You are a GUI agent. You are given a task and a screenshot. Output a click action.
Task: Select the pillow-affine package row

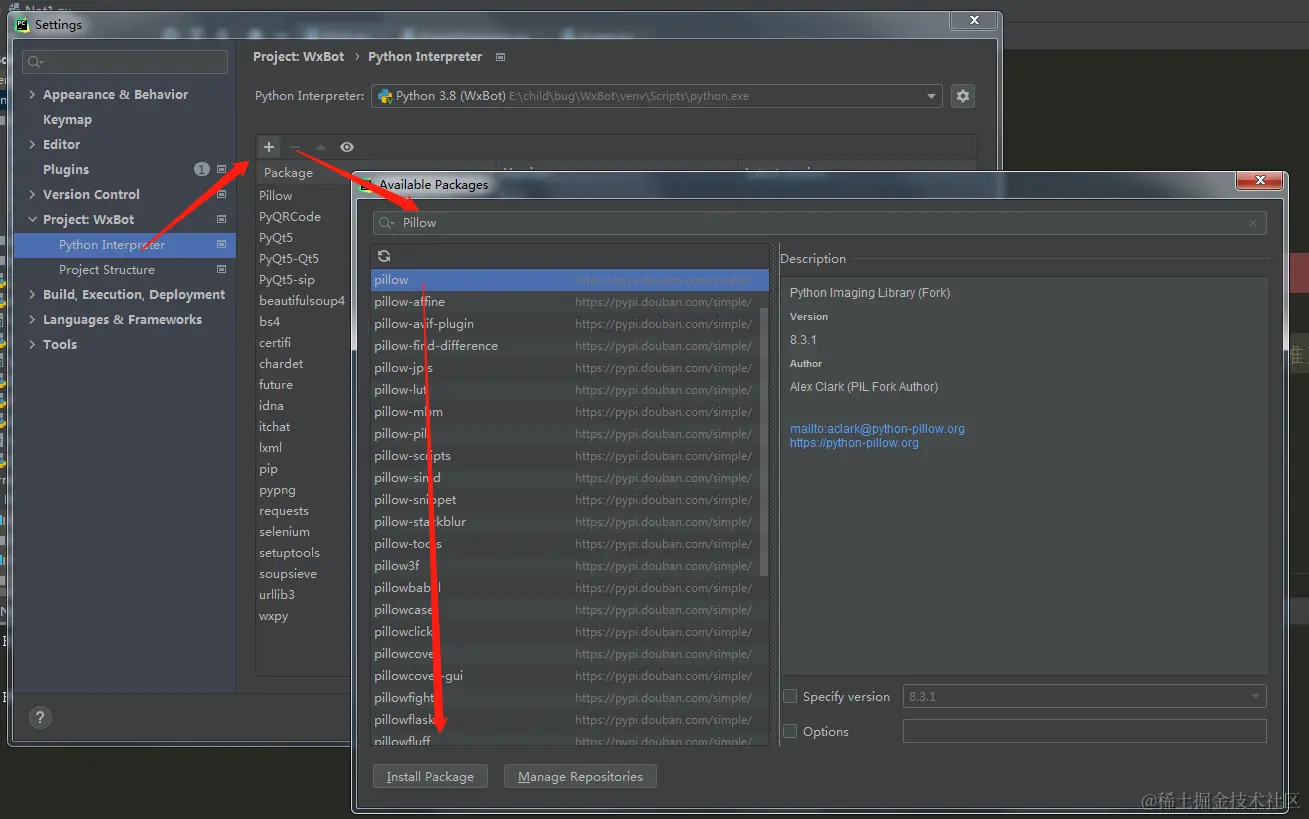[x=570, y=302]
